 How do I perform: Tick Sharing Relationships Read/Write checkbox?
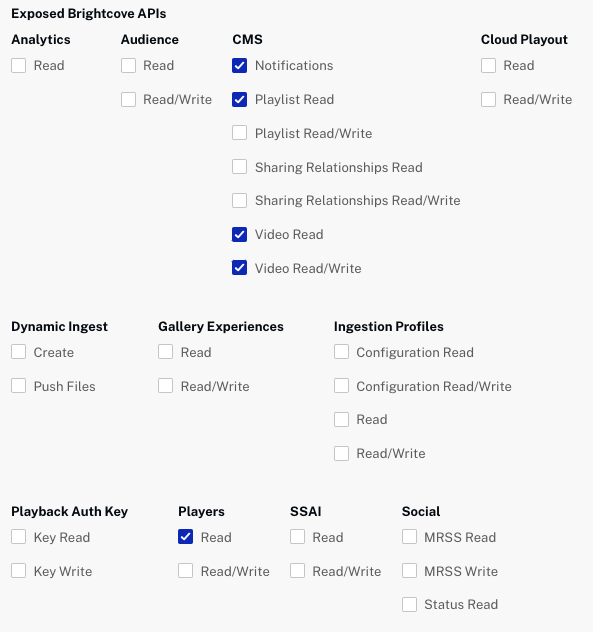pos(239,200)
